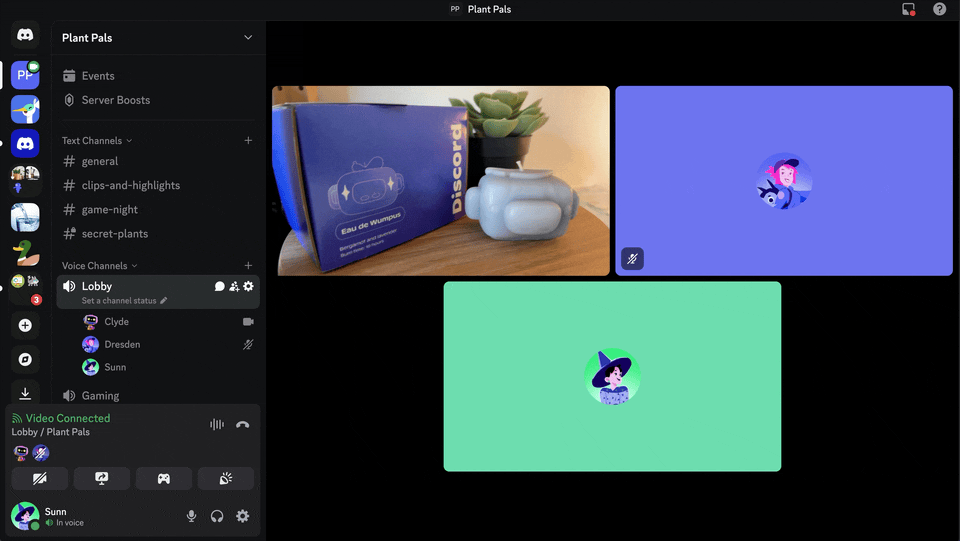Click muted mic indicator on Dresden's tile
Screen dimensions: 960x541
632,259
